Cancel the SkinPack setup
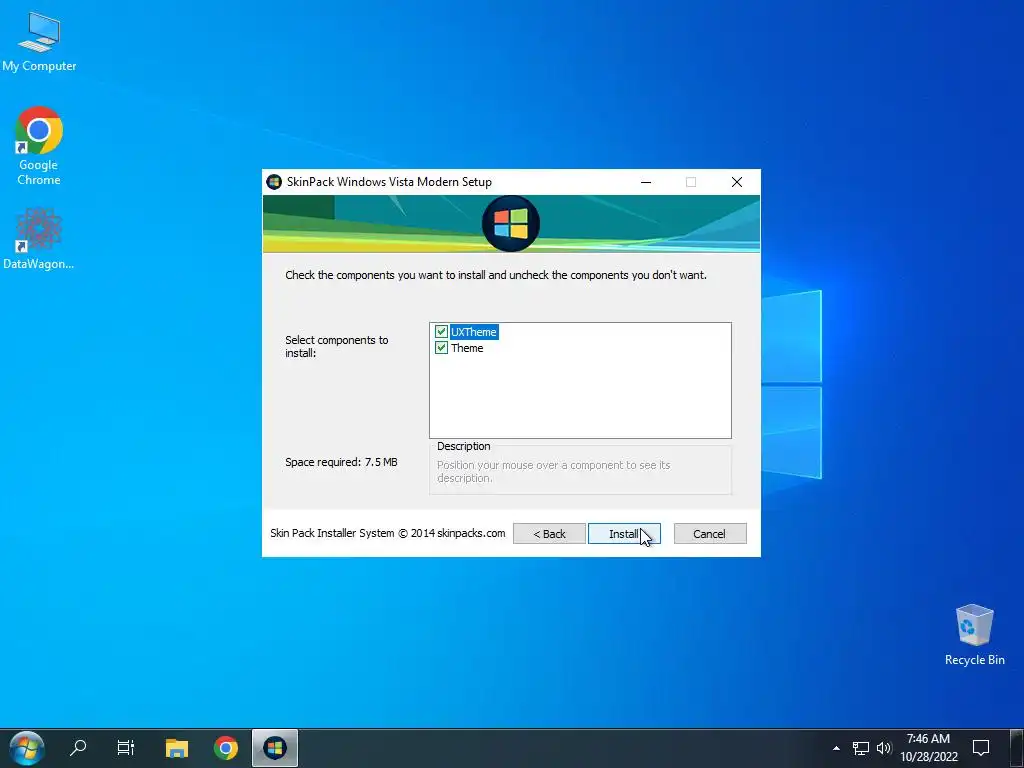This screenshot has height=768, width=1024. point(710,534)
